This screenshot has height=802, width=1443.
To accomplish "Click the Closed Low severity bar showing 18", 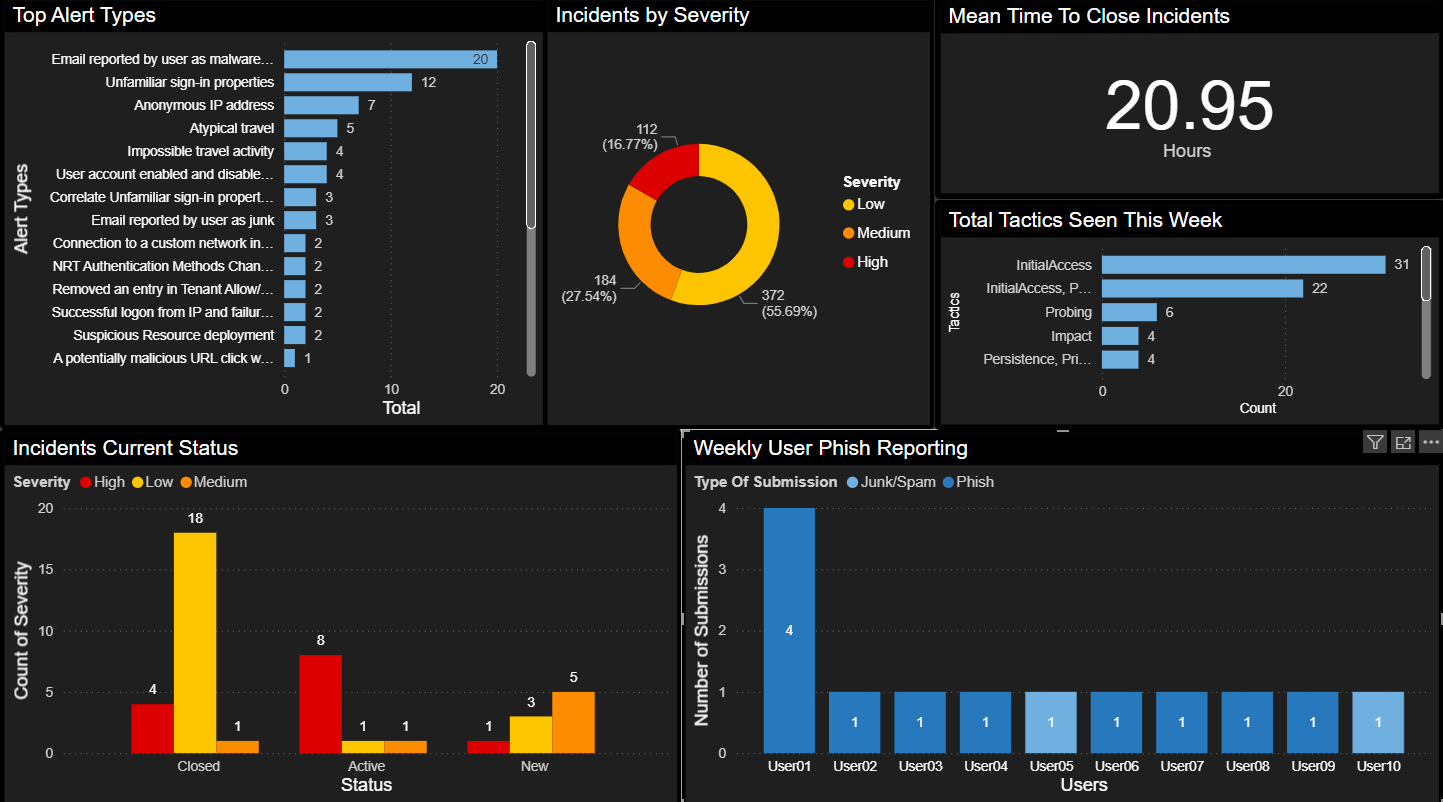I will tap(195, 643).
